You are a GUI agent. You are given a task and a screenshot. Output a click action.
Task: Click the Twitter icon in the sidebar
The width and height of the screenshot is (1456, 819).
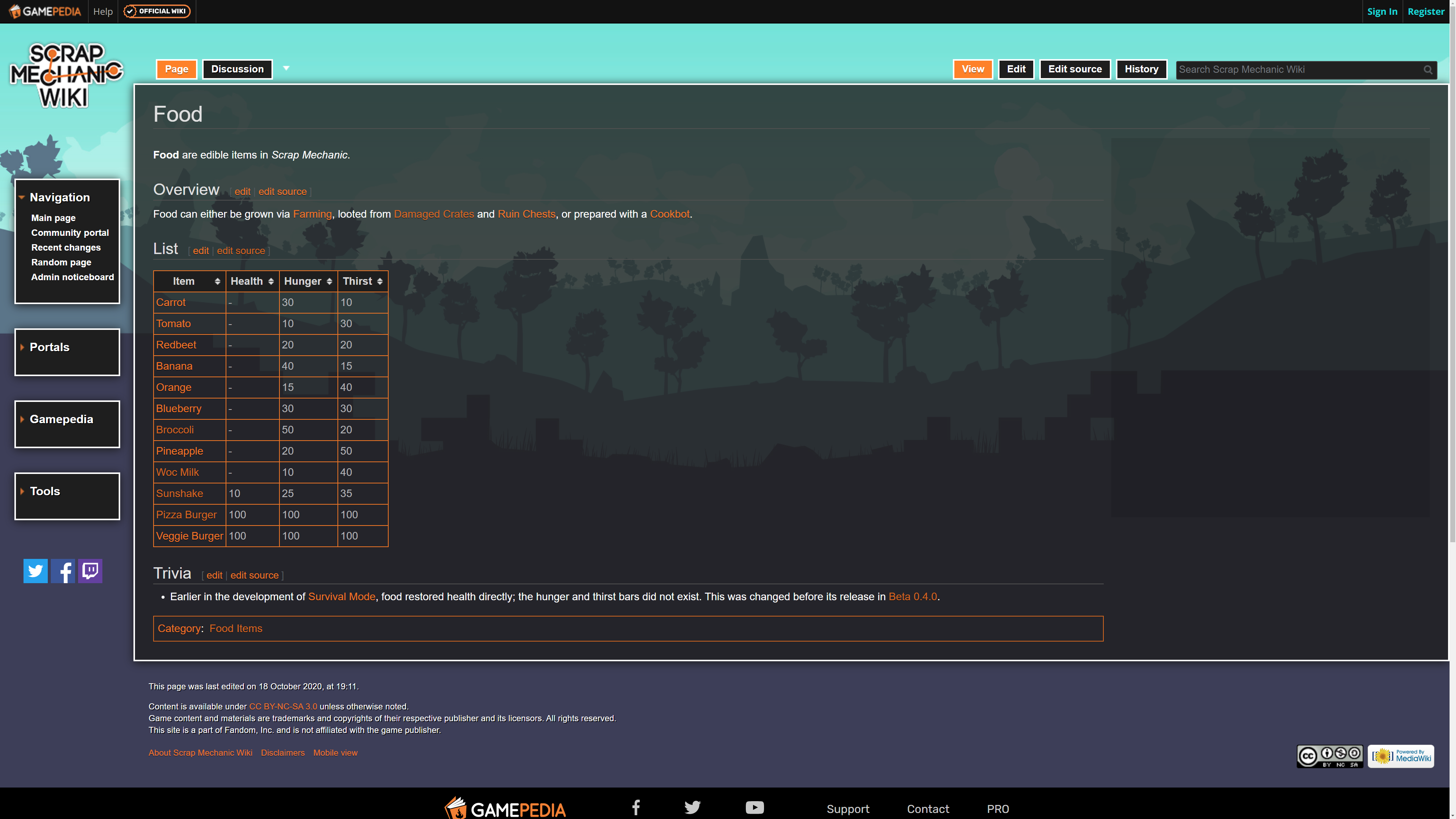35,571
